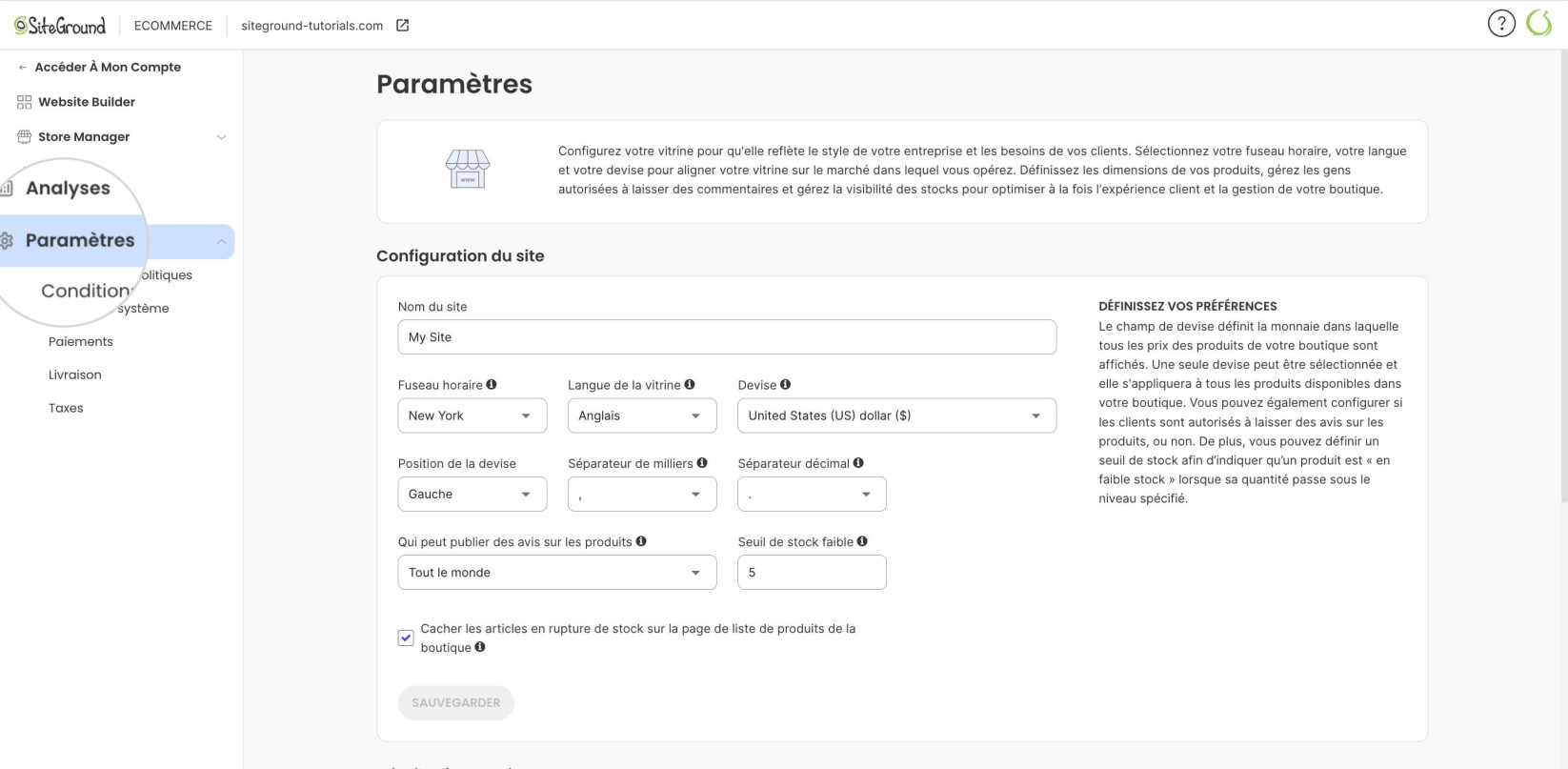Open the Tout le monde reviews dropdown
This screenshot has width=1568, height=769.
pos(557,572)
